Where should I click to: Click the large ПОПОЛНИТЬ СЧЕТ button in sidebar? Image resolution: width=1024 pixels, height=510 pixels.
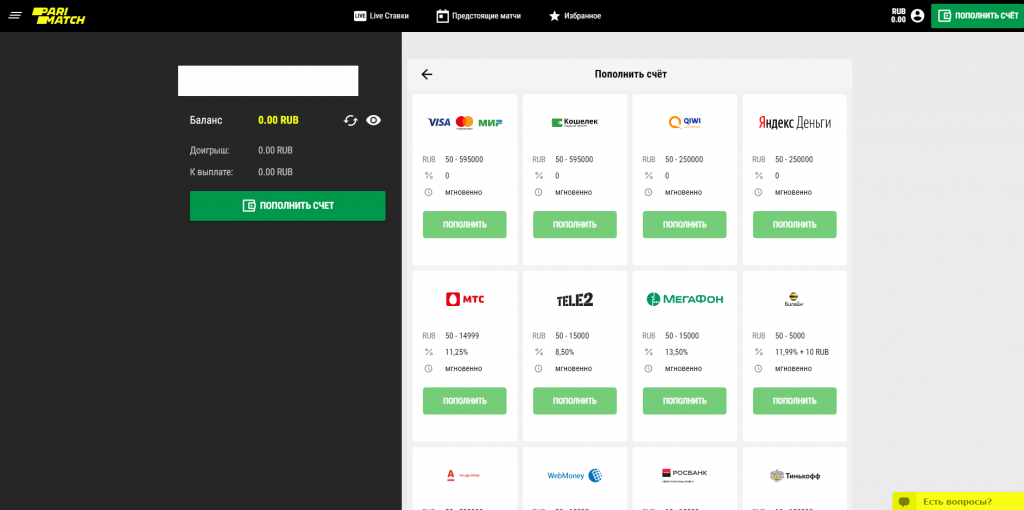(287, 206)
